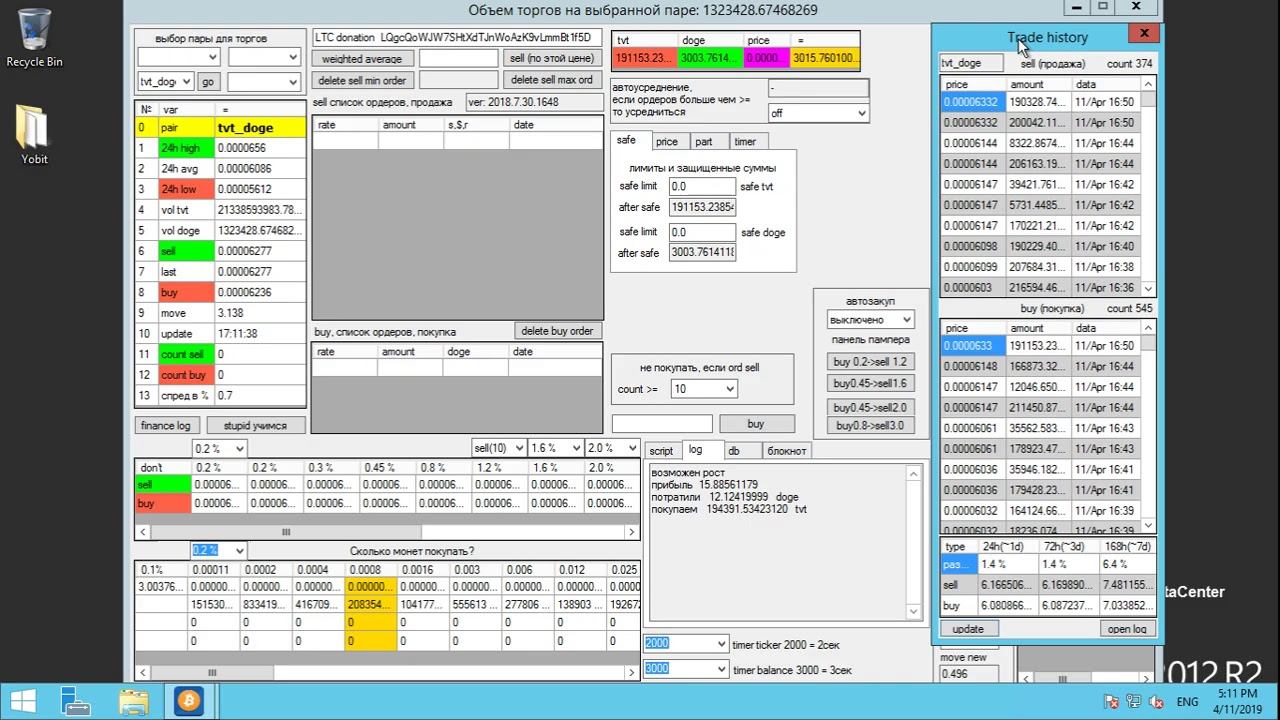Switch to the price tab

(667, 142)
